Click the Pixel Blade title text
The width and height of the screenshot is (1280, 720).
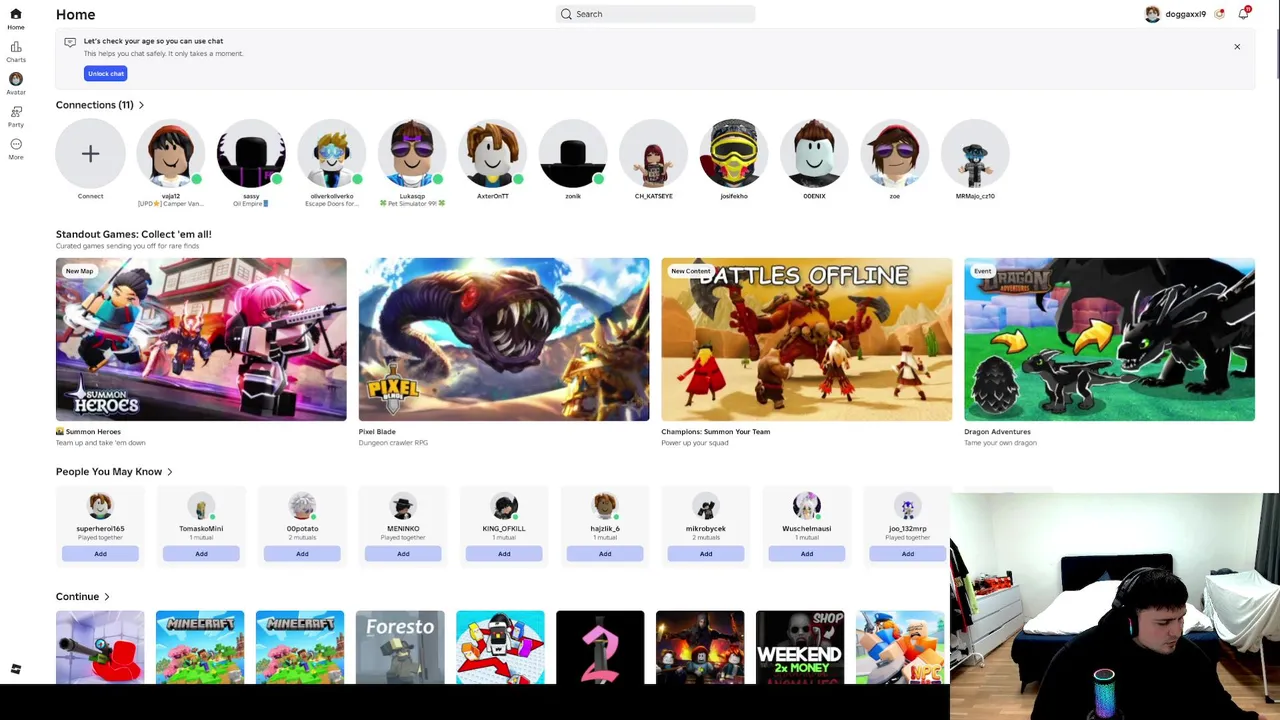[377, 432]
